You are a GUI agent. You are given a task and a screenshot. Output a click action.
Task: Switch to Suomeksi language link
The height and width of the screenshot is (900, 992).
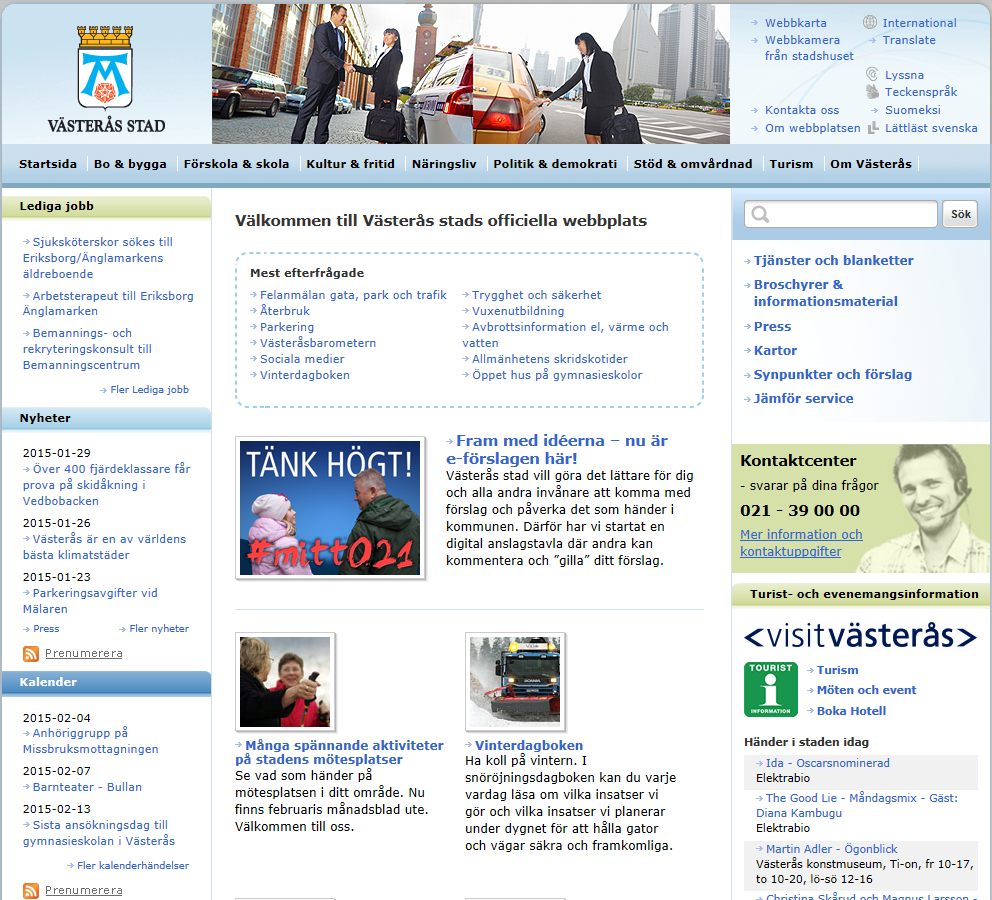(912, 110)
